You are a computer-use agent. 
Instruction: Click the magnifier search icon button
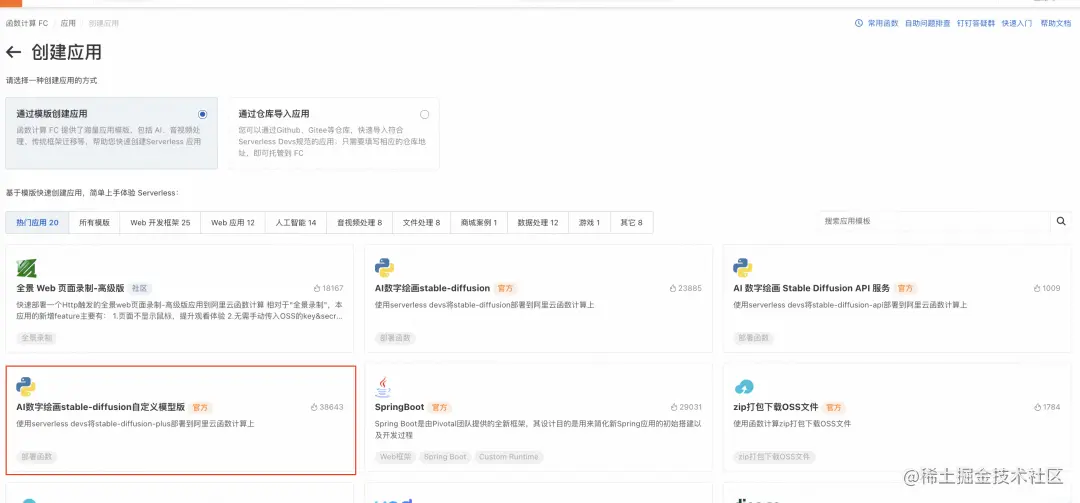click(1061, 221)
